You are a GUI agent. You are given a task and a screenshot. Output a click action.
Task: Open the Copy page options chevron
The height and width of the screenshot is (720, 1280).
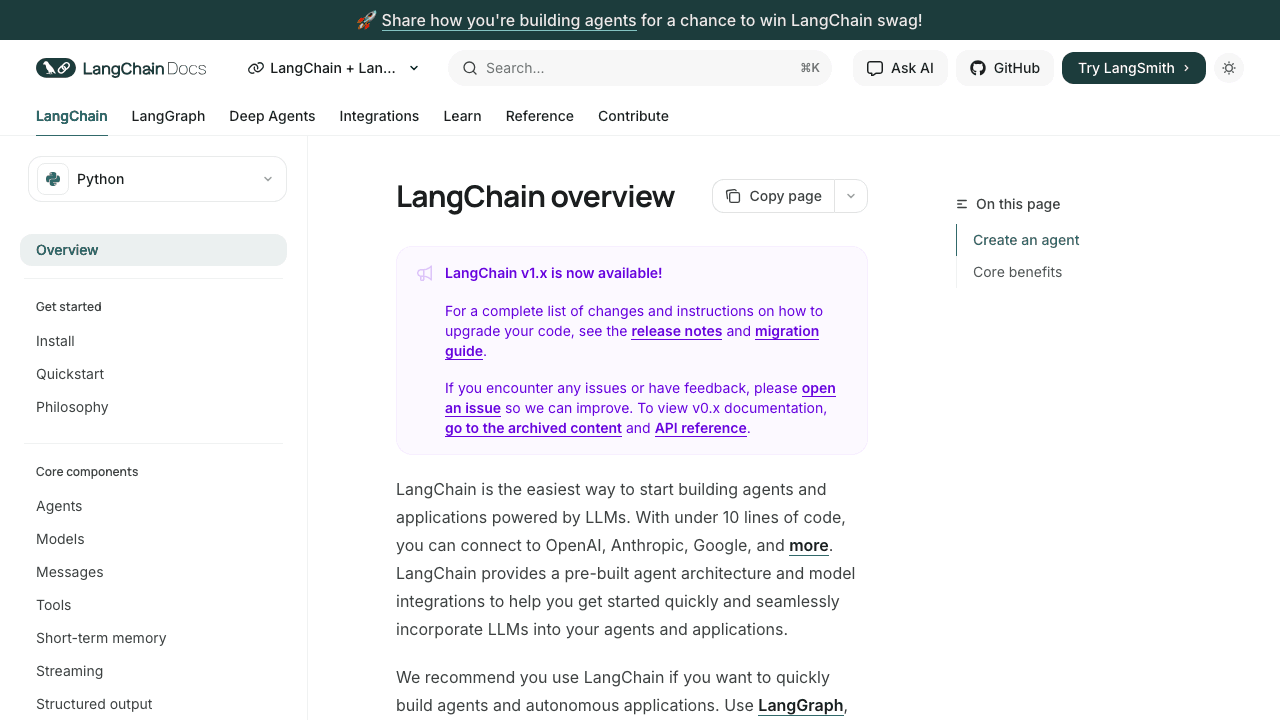click(851, 196)
